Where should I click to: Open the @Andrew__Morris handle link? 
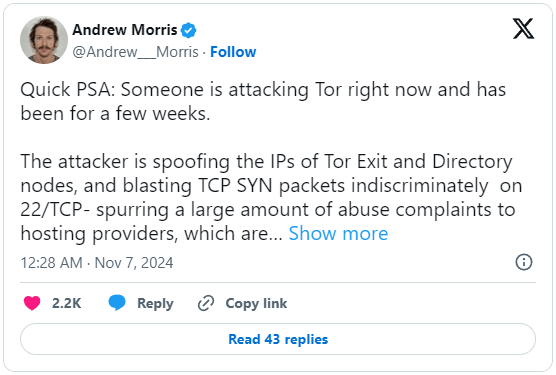coord(135,52)
